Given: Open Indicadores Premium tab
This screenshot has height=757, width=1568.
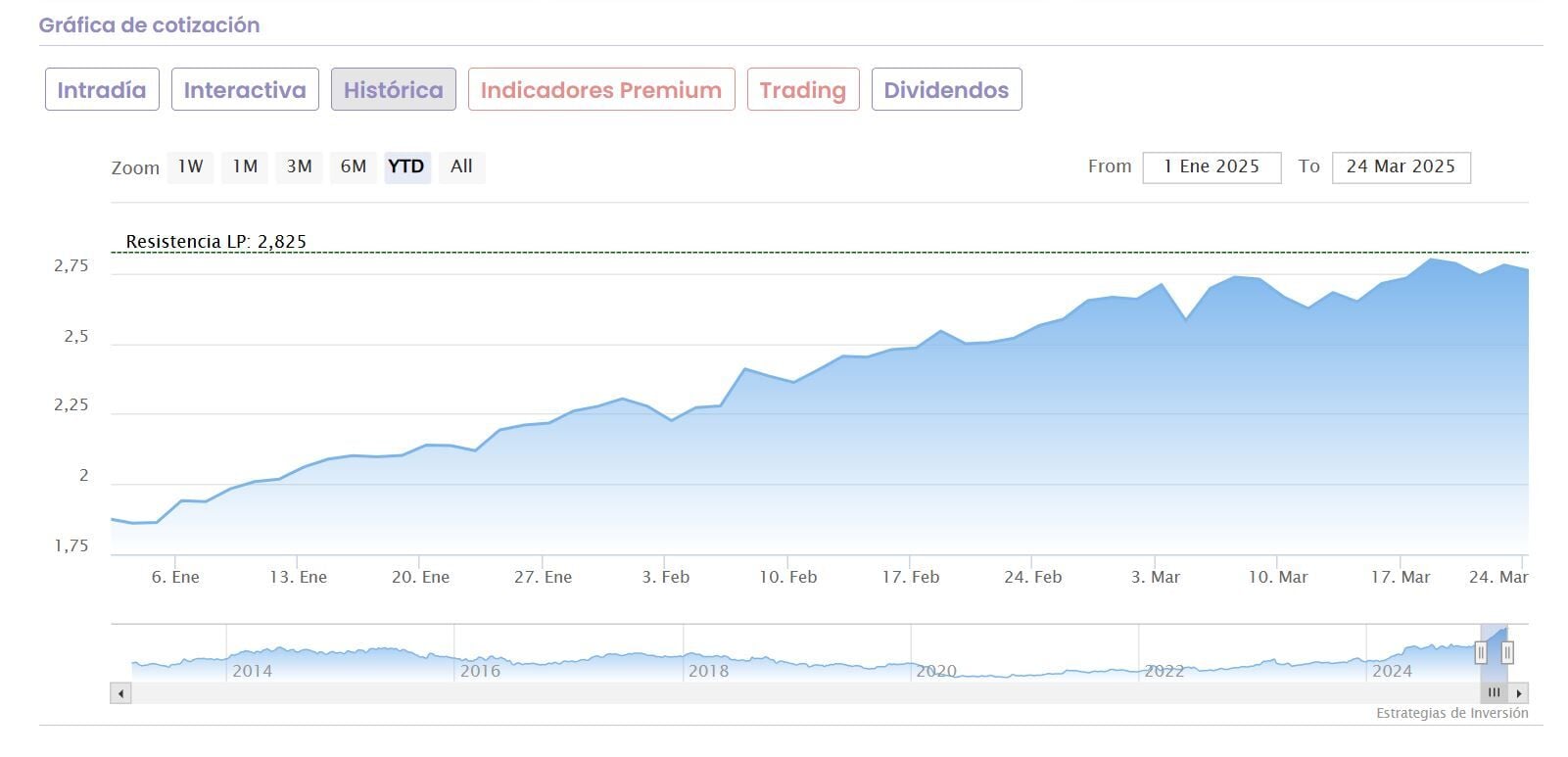Looking at the screenshot, I should [x=601, y=90].
